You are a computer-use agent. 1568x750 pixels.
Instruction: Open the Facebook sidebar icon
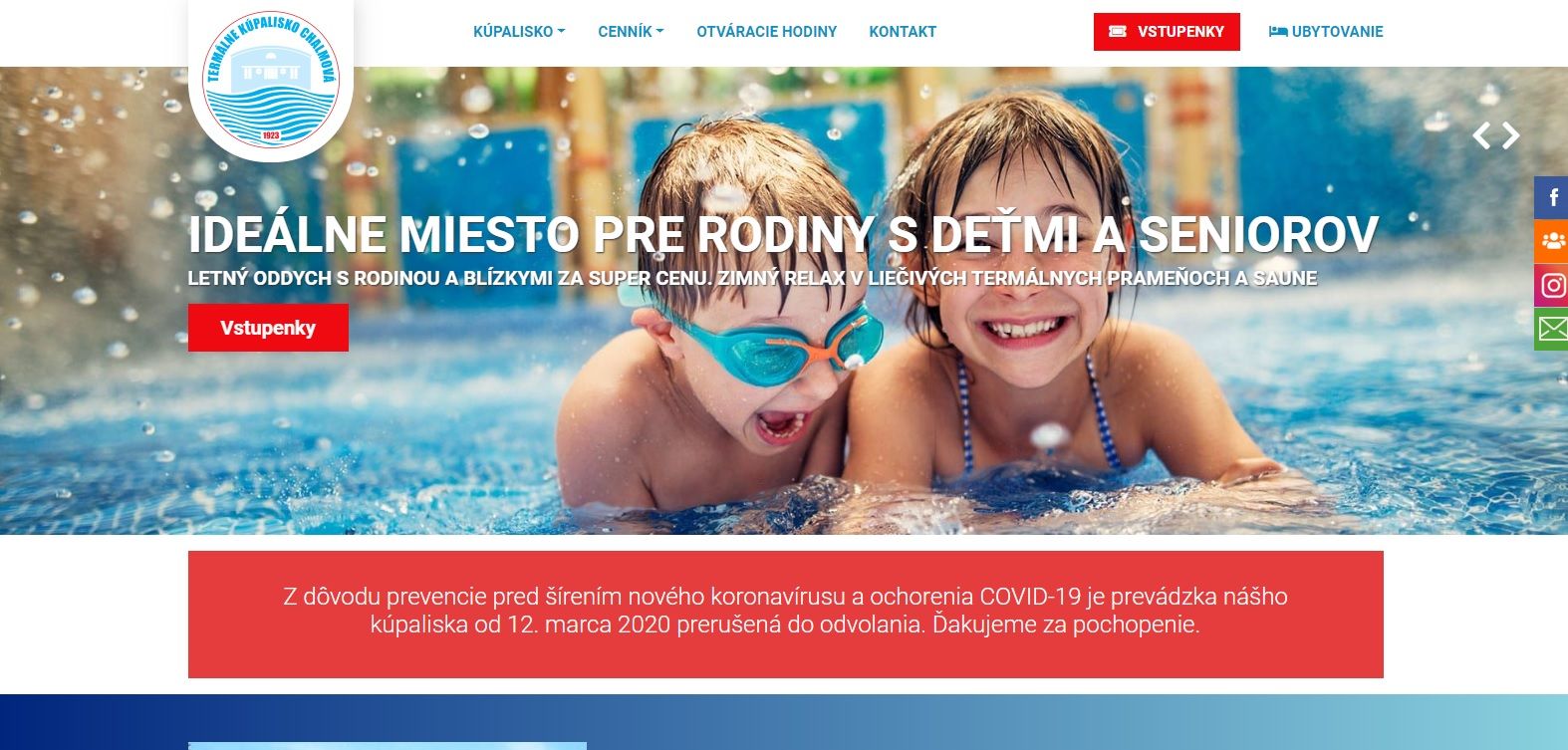pos(1551,197)
